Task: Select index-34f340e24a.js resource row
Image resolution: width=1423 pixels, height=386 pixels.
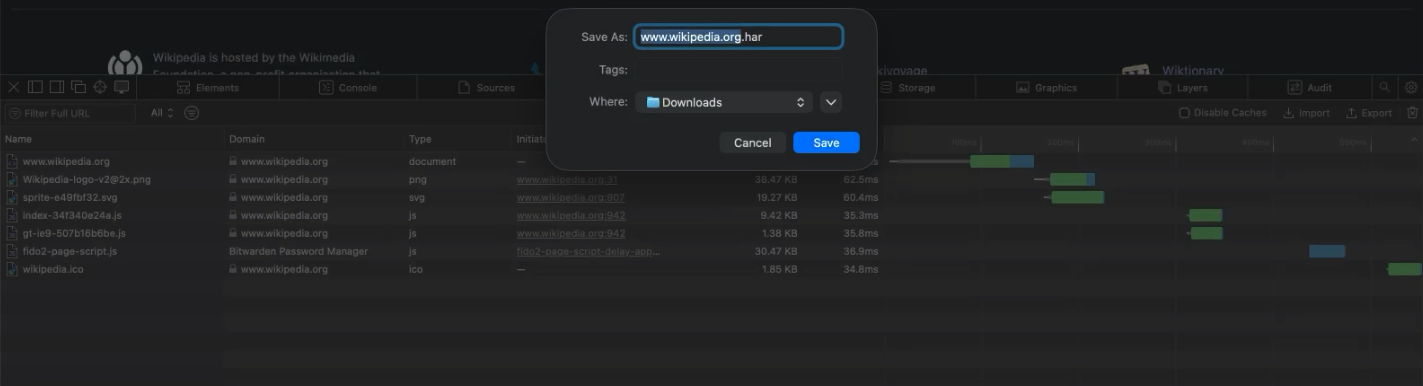Action: (711, 215)
